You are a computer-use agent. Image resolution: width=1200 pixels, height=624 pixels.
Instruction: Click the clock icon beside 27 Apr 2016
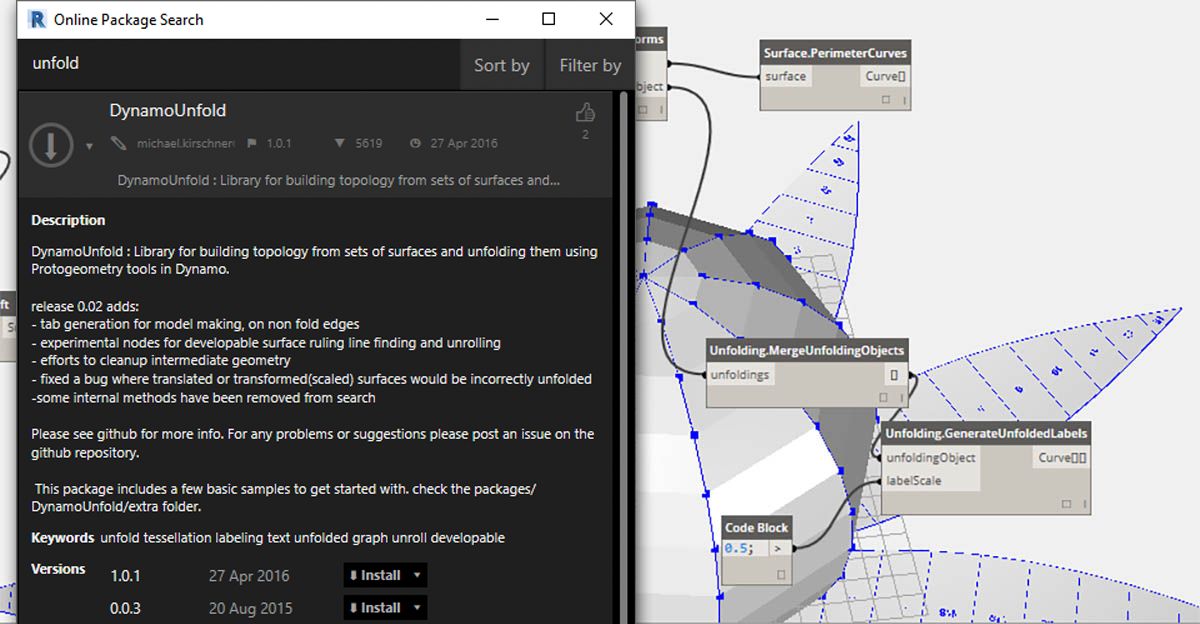(x=414, y=144)
